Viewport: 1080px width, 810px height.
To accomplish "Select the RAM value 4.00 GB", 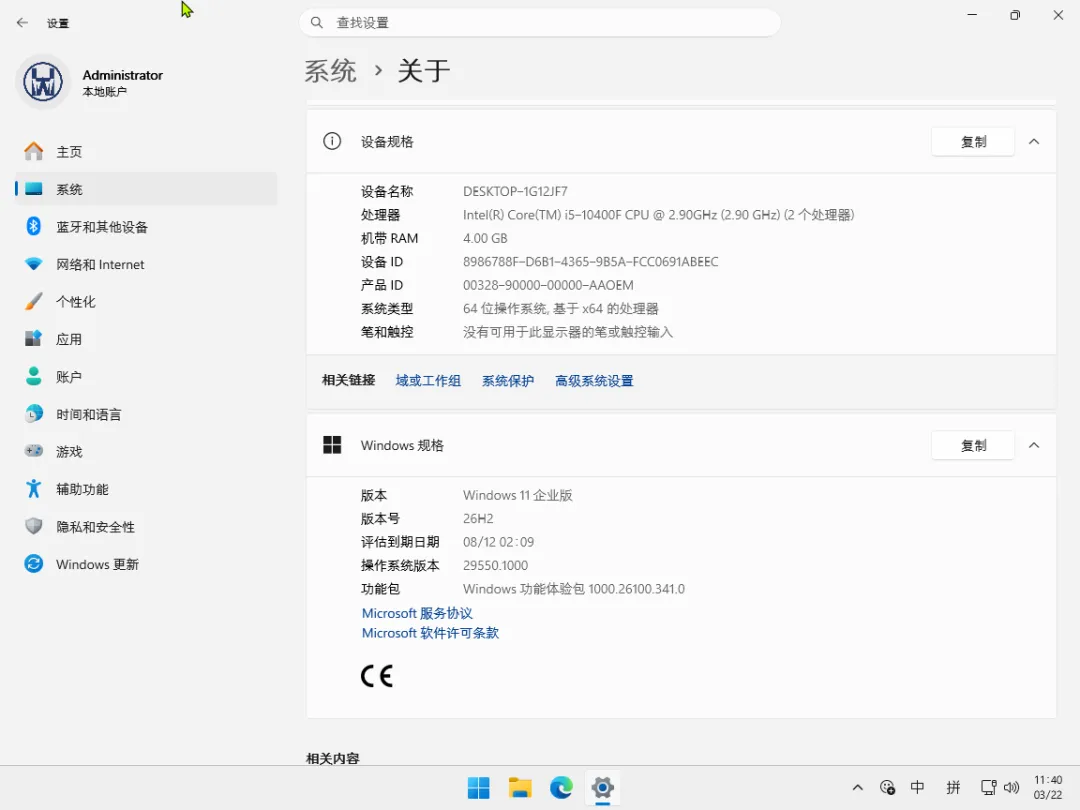I will [x=485, y=238].
